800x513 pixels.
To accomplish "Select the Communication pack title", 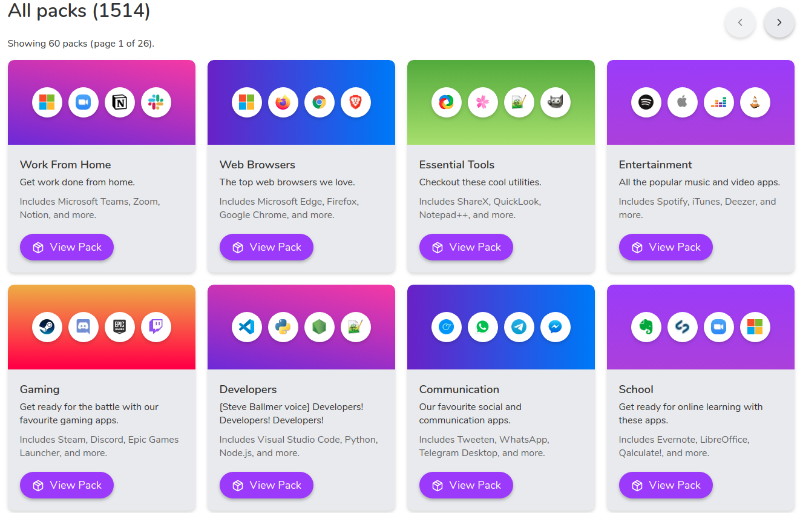I will pyautogui.click(x=459, y=389).
